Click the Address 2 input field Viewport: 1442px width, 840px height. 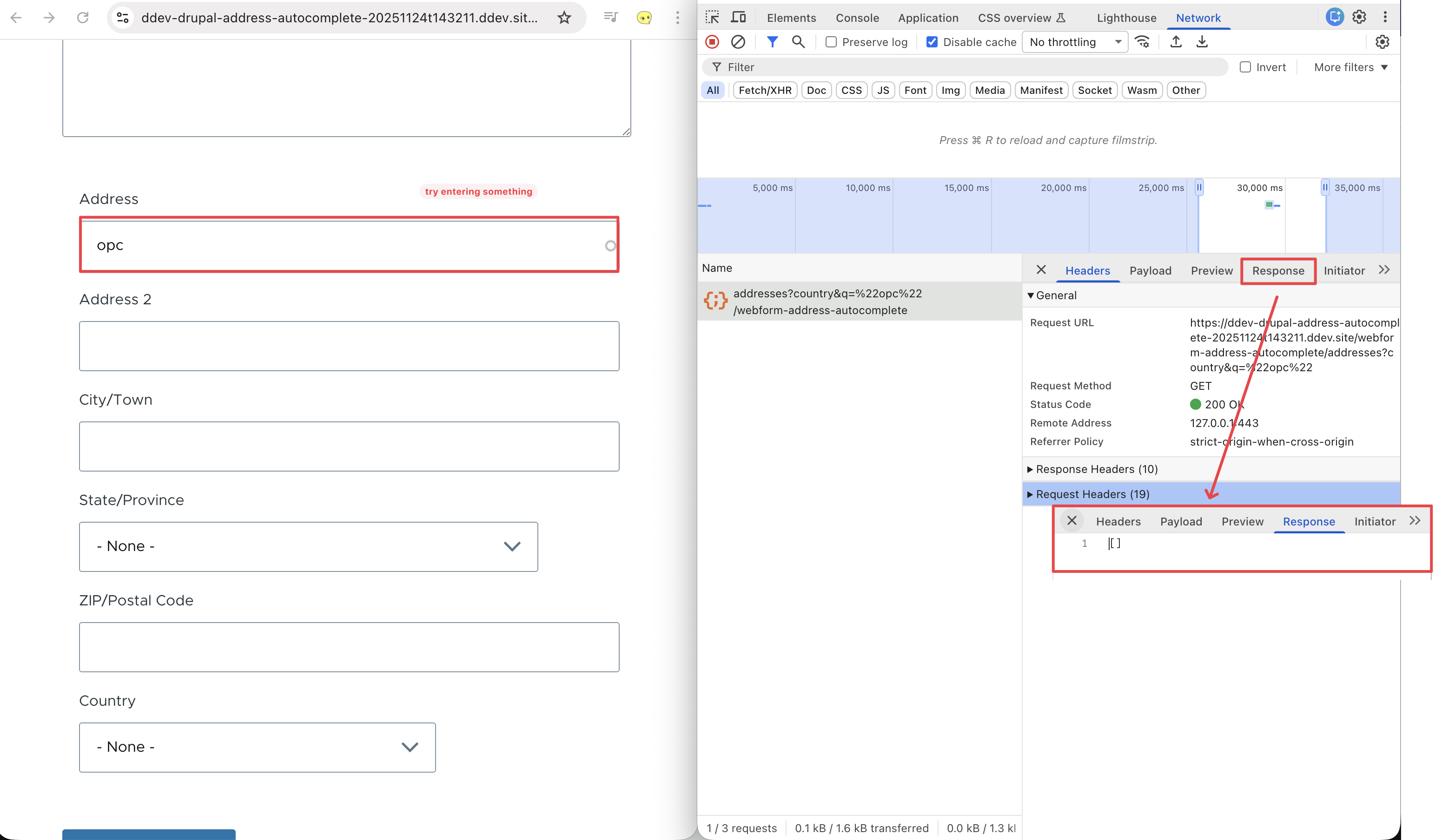(x=349, y=346)
